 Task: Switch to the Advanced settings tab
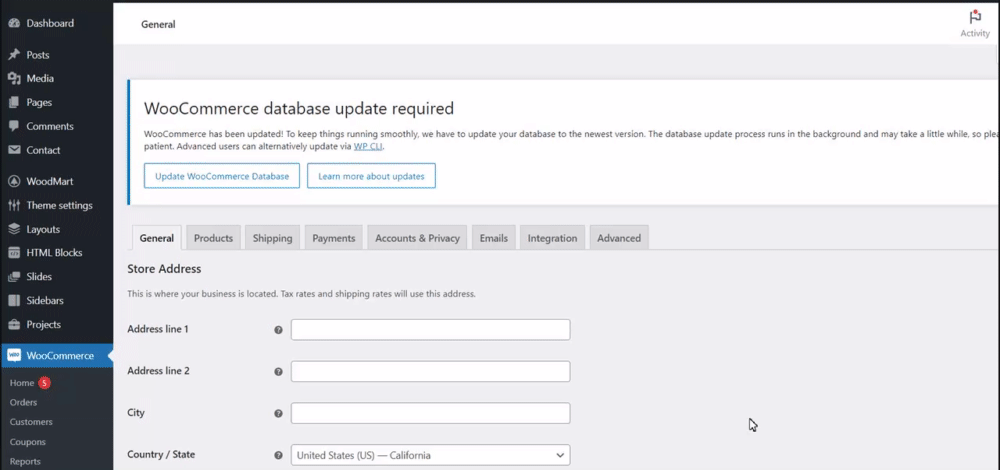(x=619, y=238)
